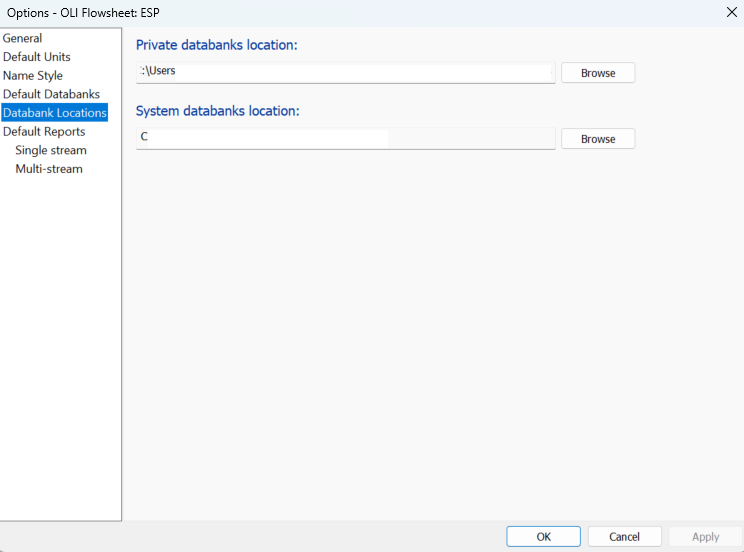Select Default Units in the sidebar
Viewport: 744px width, 552px height.
pos(37,57)
